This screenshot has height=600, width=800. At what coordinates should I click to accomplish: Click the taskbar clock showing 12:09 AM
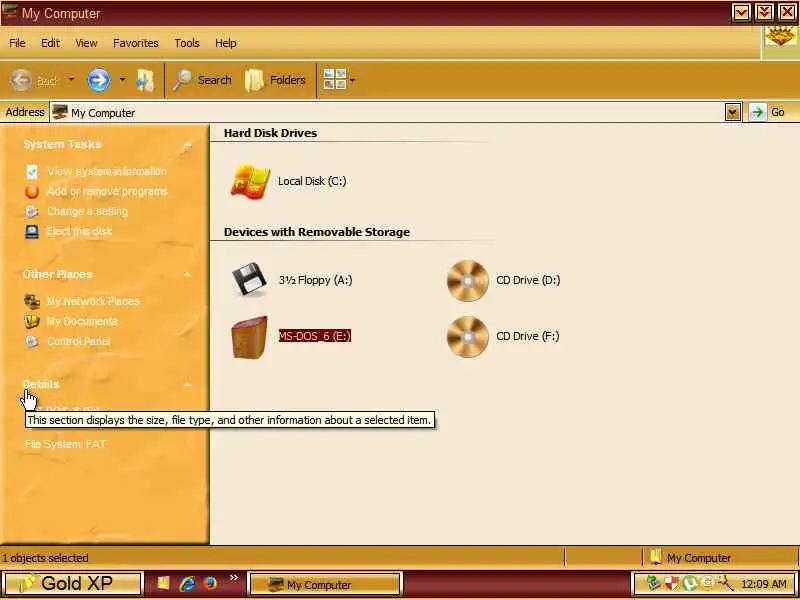[x=764, y=584]
